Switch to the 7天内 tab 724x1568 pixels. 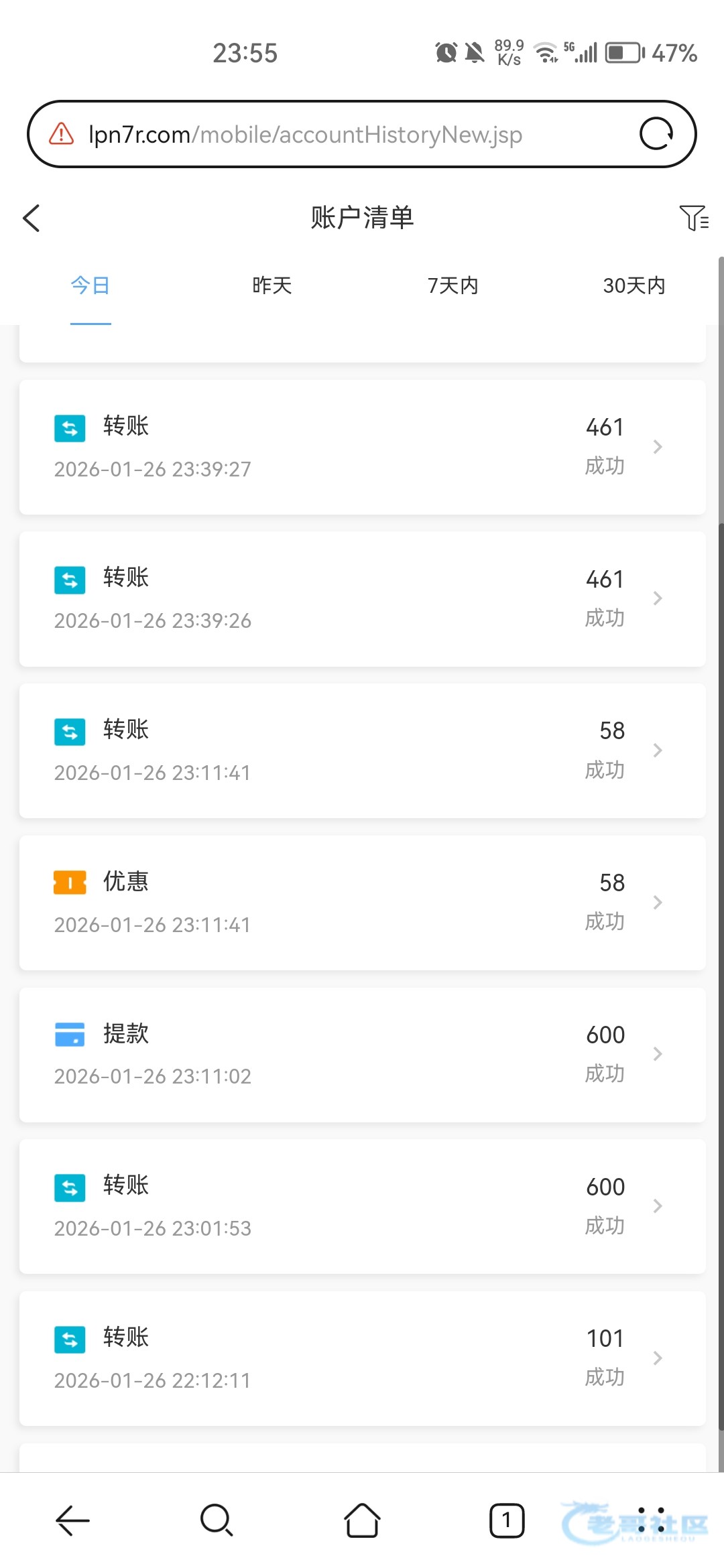453,285
